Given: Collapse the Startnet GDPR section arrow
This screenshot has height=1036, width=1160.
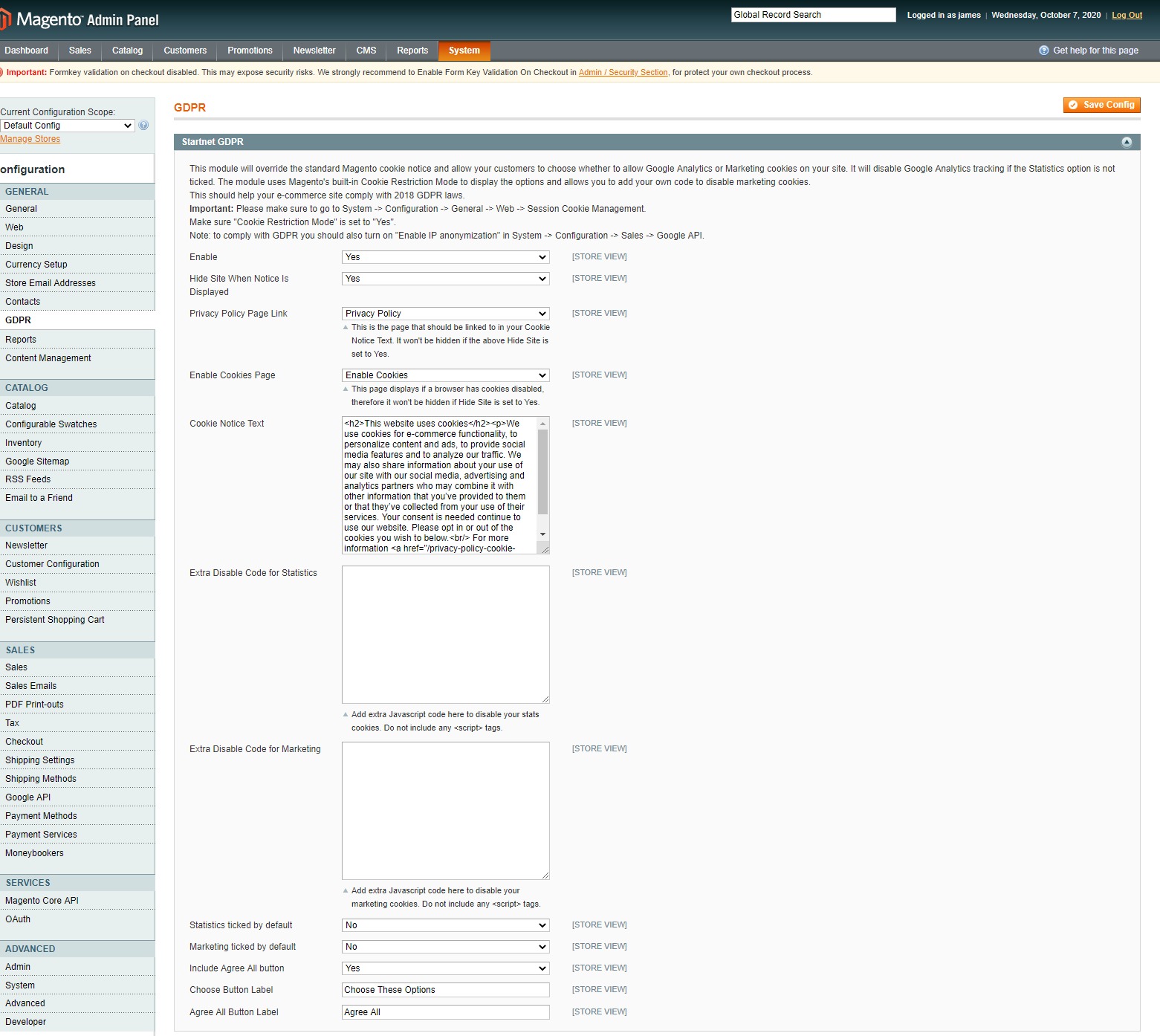Looking at the screenshot, I should [x=1127, y=142].
